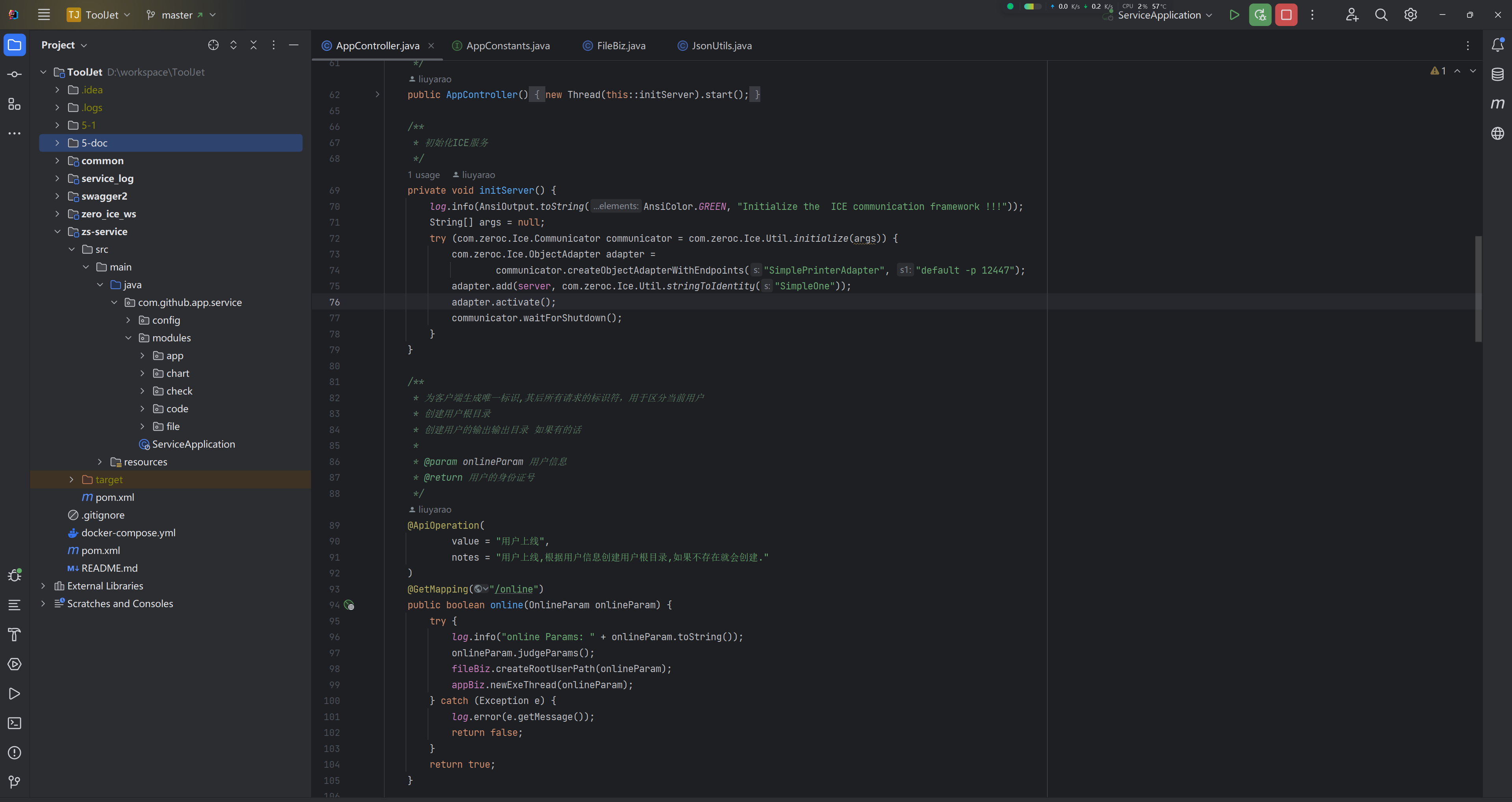Hide the Project tool window

(x=293, y=45)
